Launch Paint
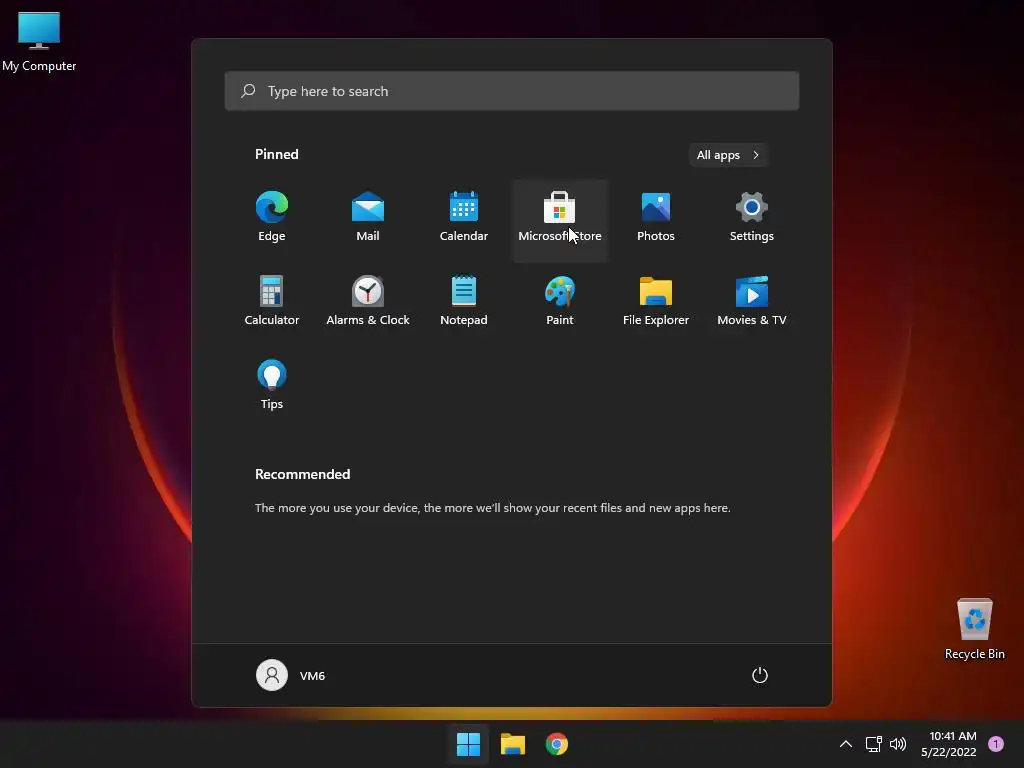The width and height of the screenshot is (1024, 768). [x=560, y=301]
